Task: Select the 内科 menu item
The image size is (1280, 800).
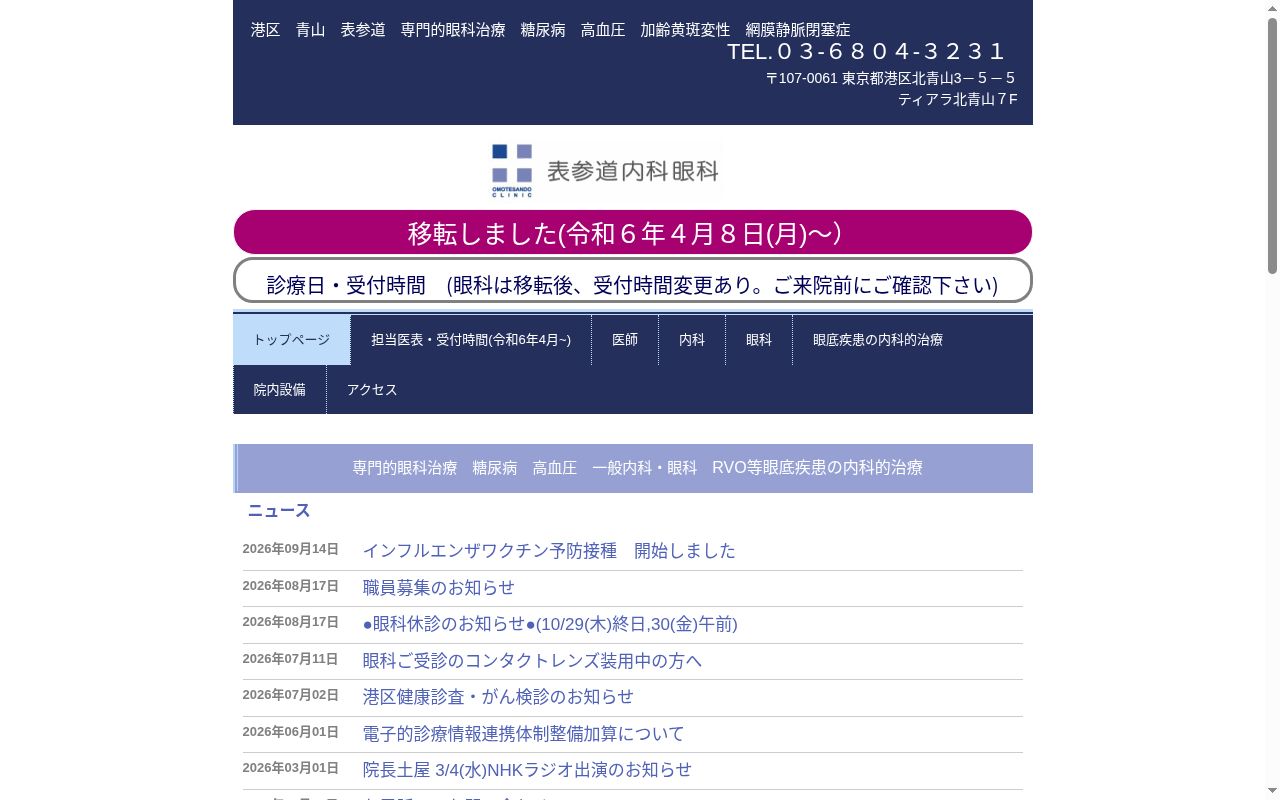Action: pos(692,340)
